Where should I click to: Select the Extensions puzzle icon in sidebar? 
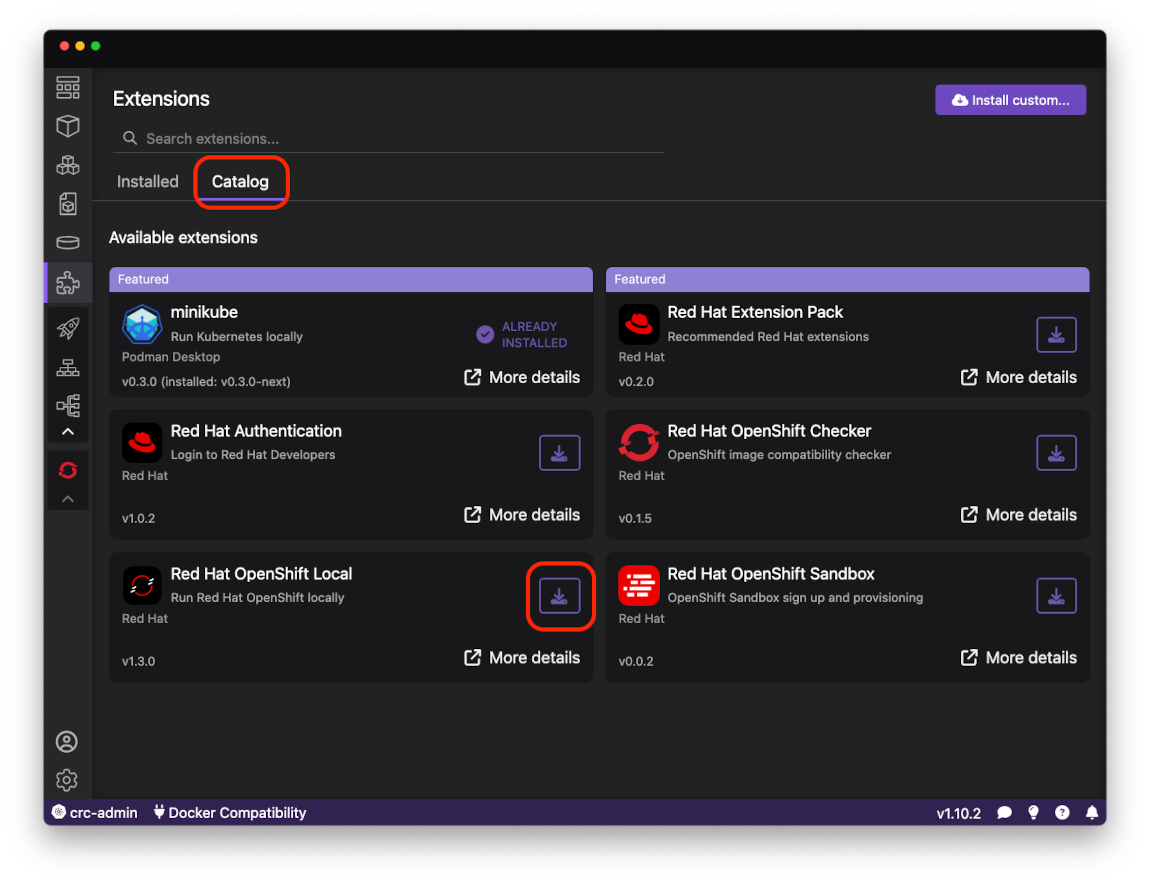[68, 282]
